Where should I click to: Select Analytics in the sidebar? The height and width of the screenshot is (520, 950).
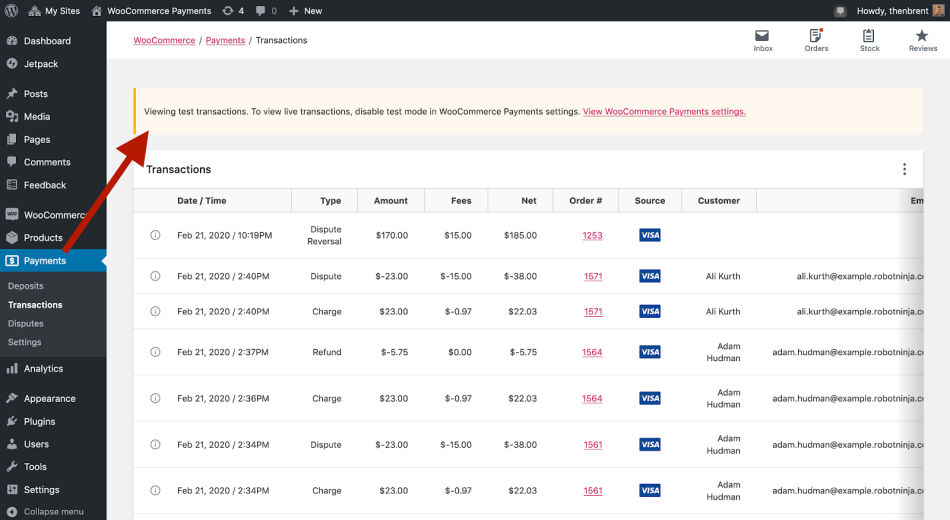[43, 369]
